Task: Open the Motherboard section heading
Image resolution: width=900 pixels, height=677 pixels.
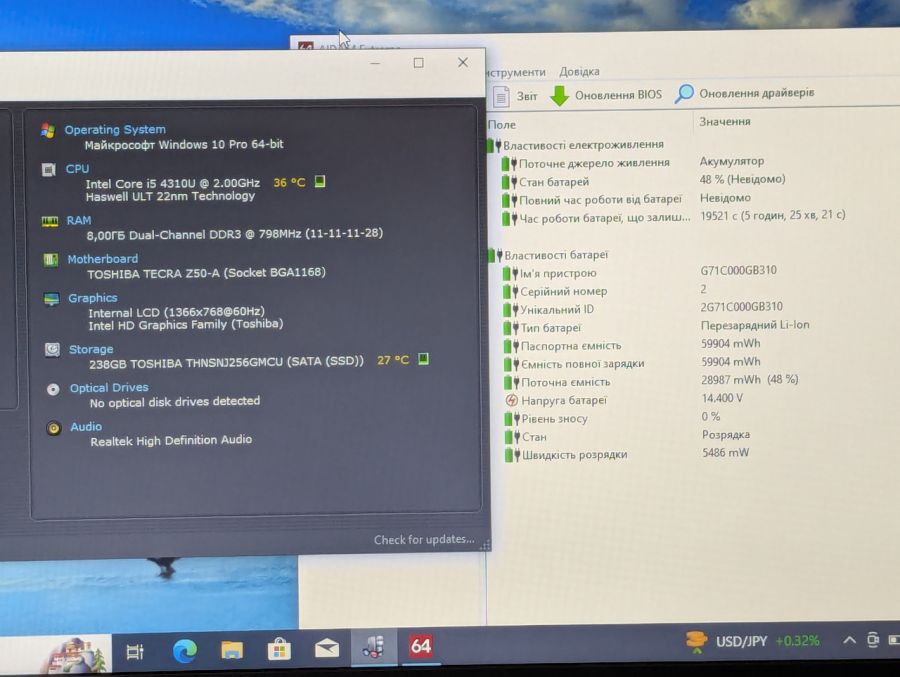Action: tap(102, 259)
